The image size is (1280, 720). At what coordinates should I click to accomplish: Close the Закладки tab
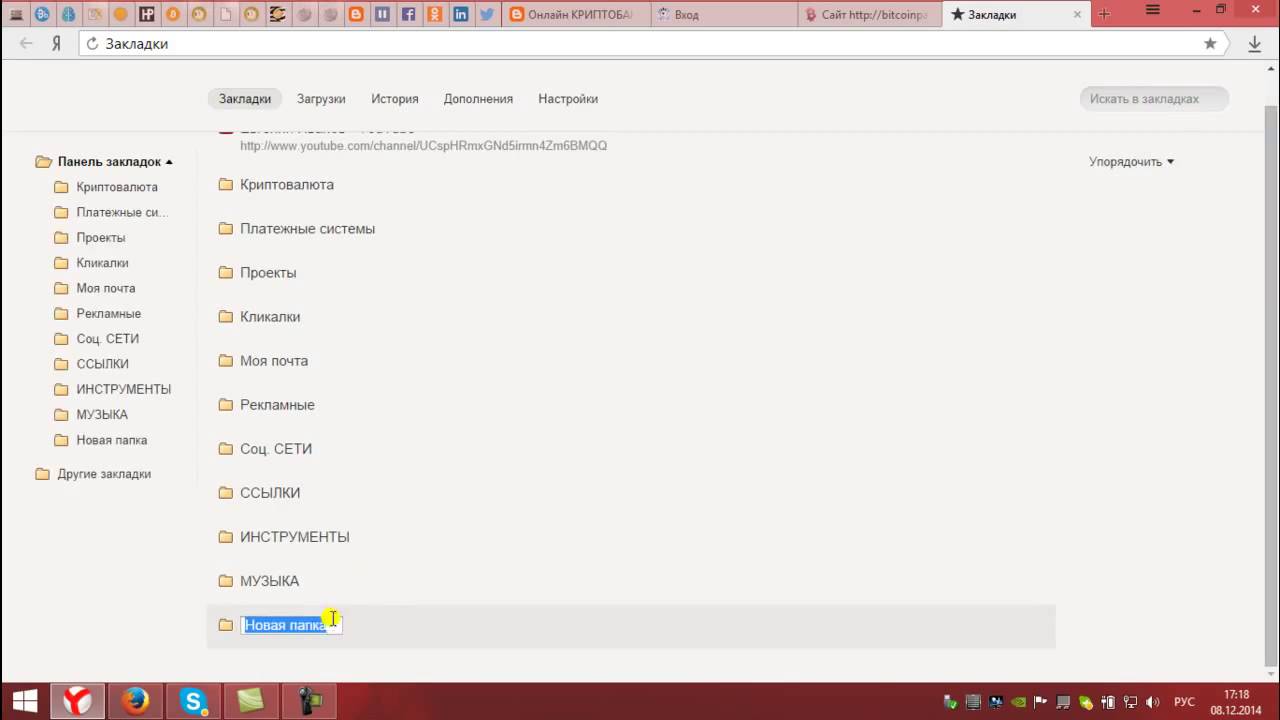1077,15
